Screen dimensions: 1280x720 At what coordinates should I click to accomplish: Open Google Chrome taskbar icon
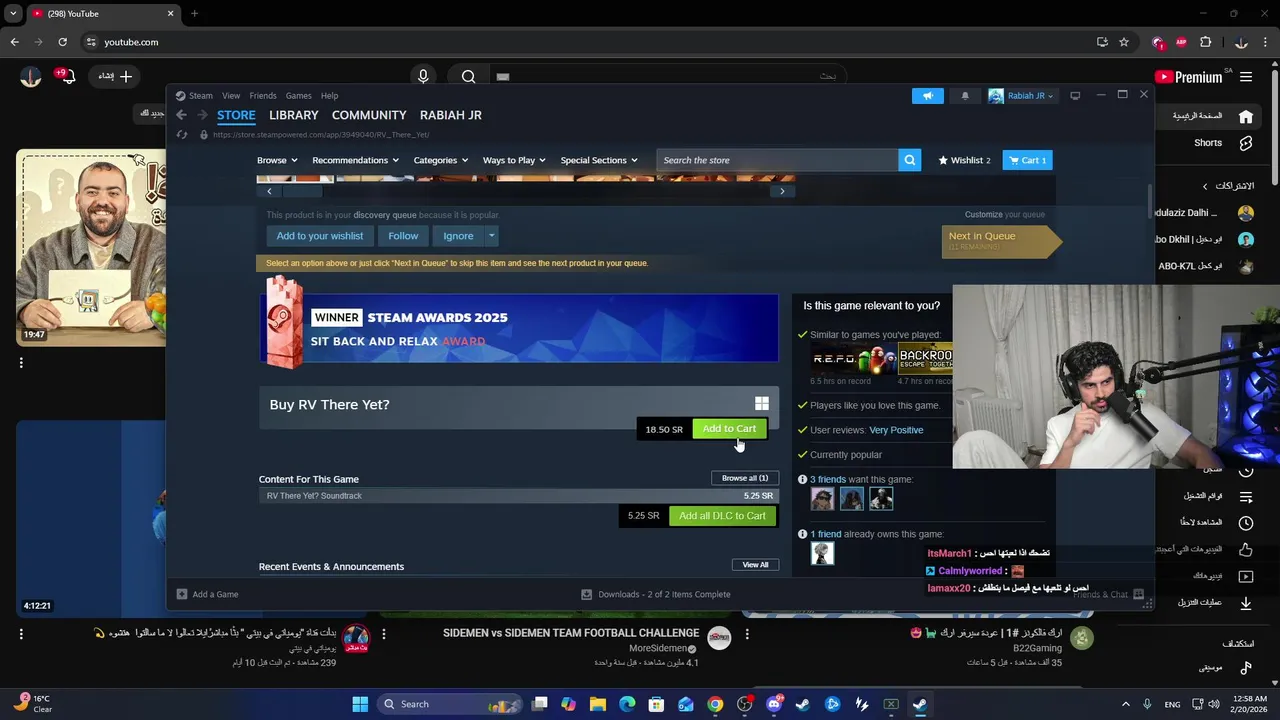click(715, 704)
